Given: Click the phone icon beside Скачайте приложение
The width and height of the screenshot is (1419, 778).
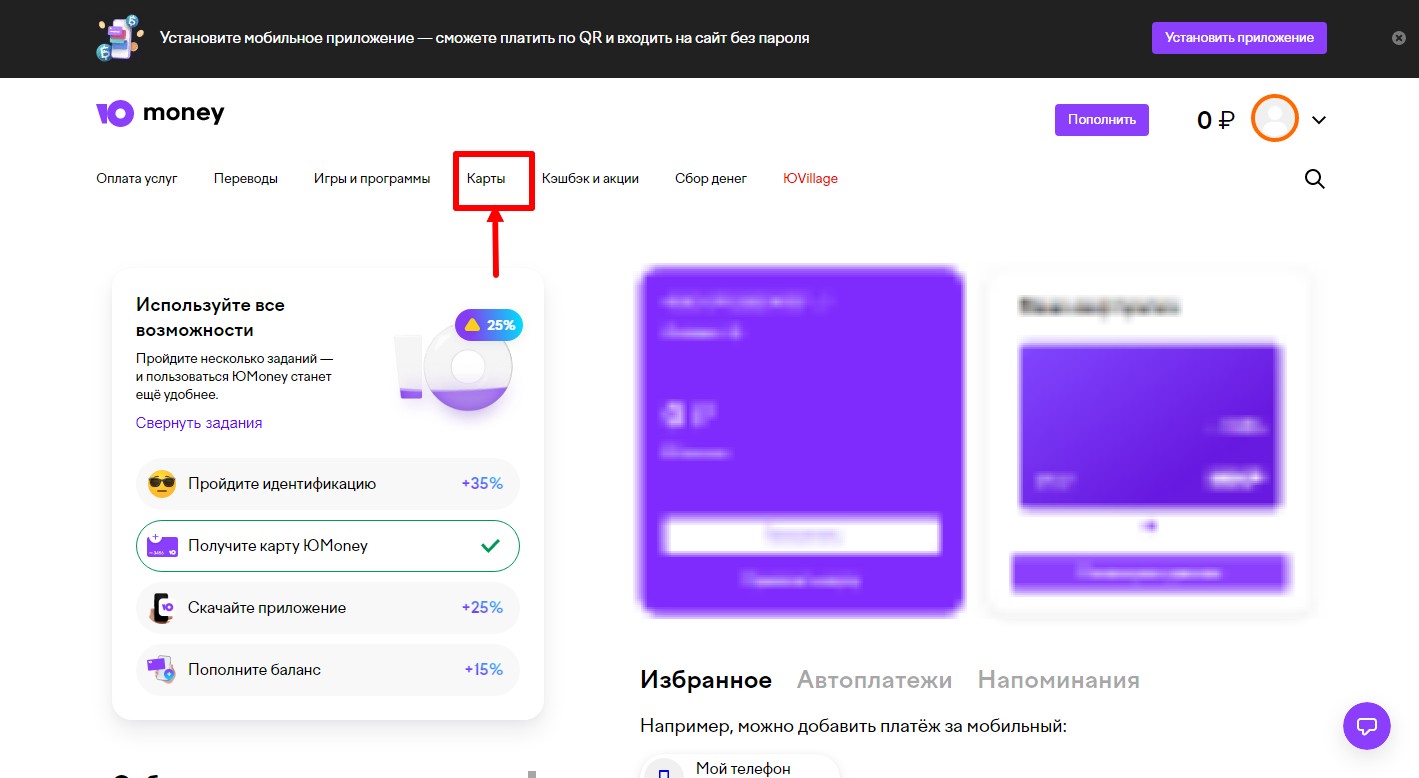Looking at the screenshot, I should click(x=162, y=608).
